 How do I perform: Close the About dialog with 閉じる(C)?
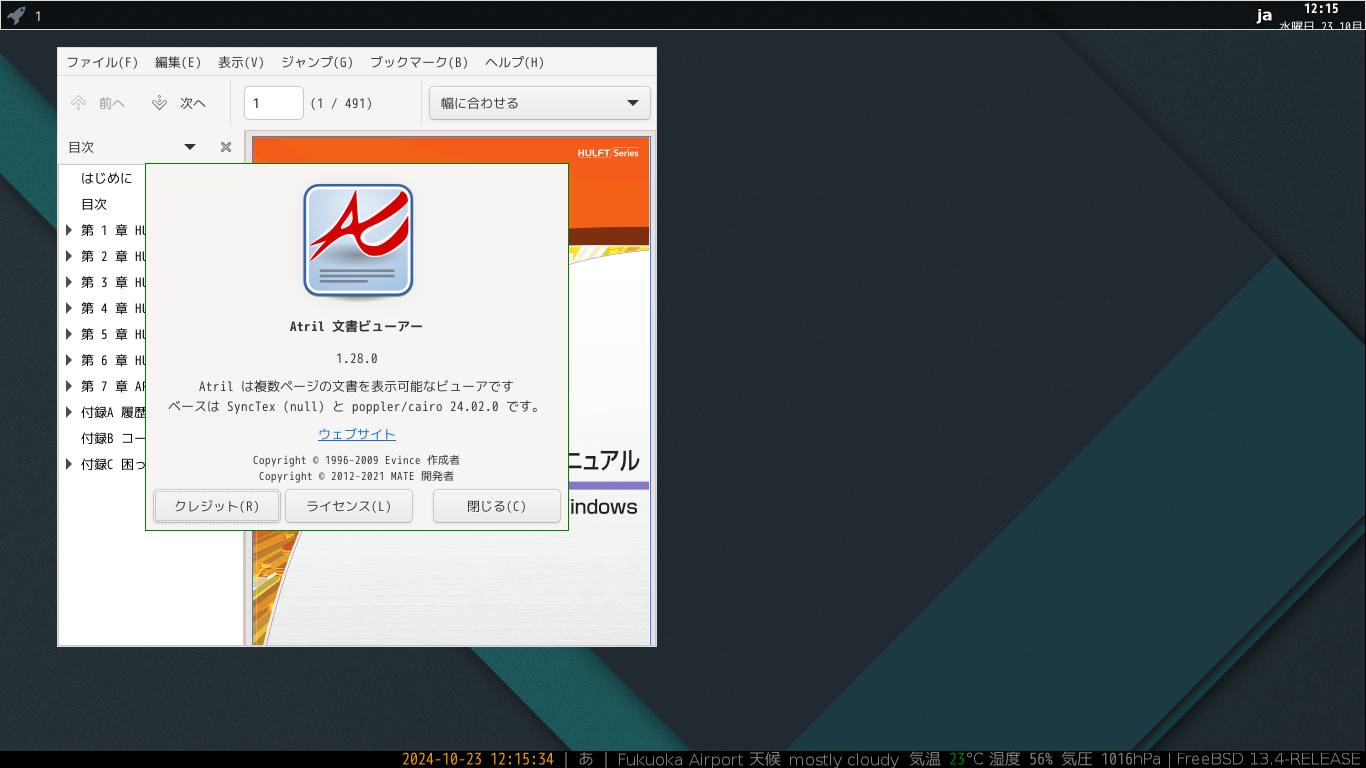click(497, 506)
